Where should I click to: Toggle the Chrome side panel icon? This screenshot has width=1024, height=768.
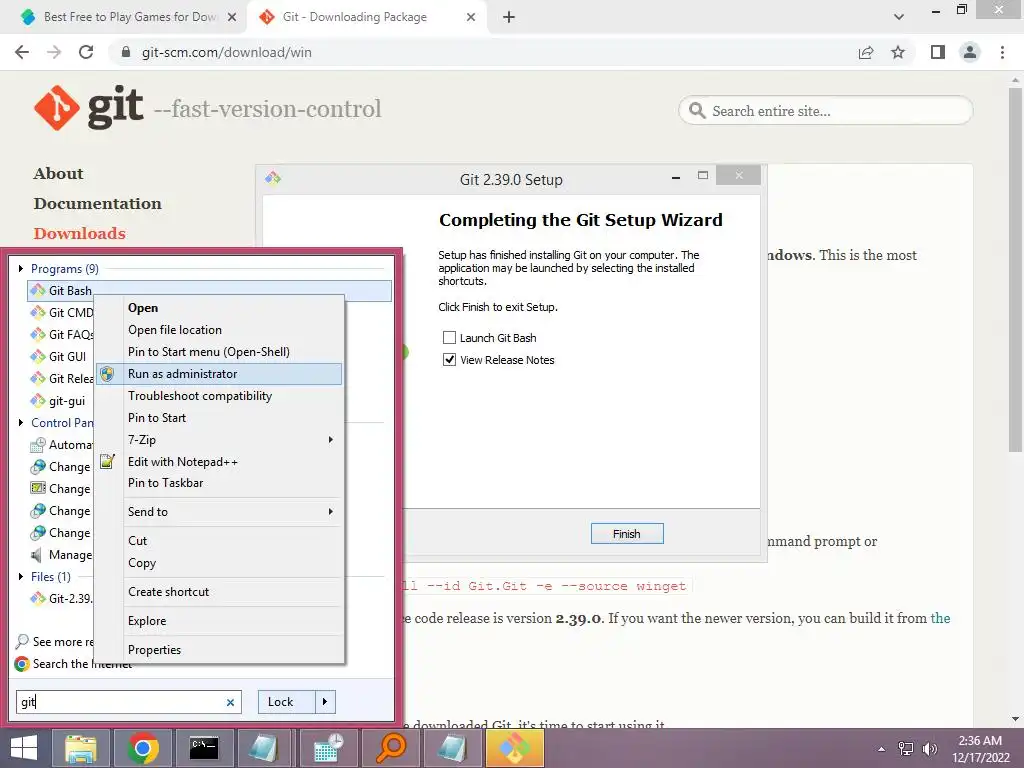pyautogui.click(x=938, y=52)
